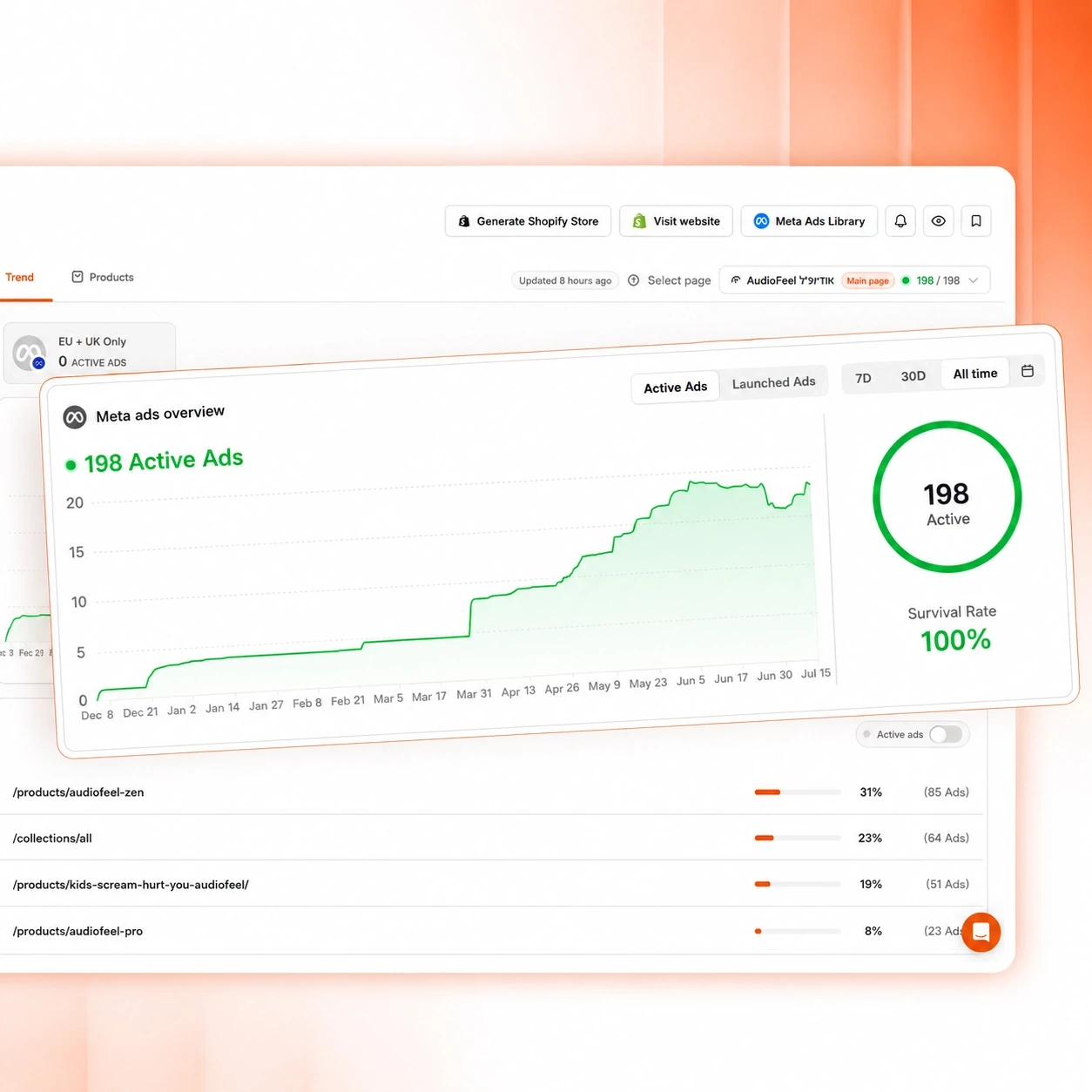The image size is (1092, 1092).
Task: Click the notification bell icon
Action: 900,221
